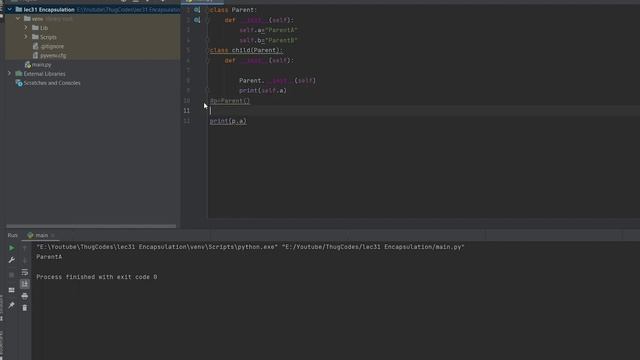
Task: Click 'class child(Parent):' line
Action: click(x=246, y=50)
